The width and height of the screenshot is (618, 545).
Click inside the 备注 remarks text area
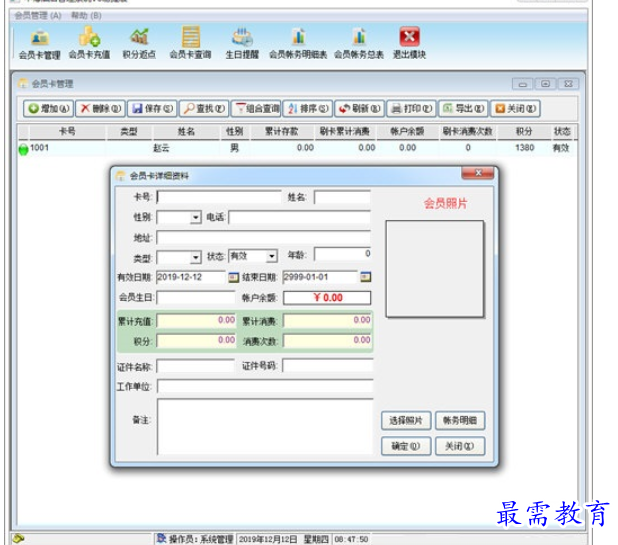(x=264, y=428)
